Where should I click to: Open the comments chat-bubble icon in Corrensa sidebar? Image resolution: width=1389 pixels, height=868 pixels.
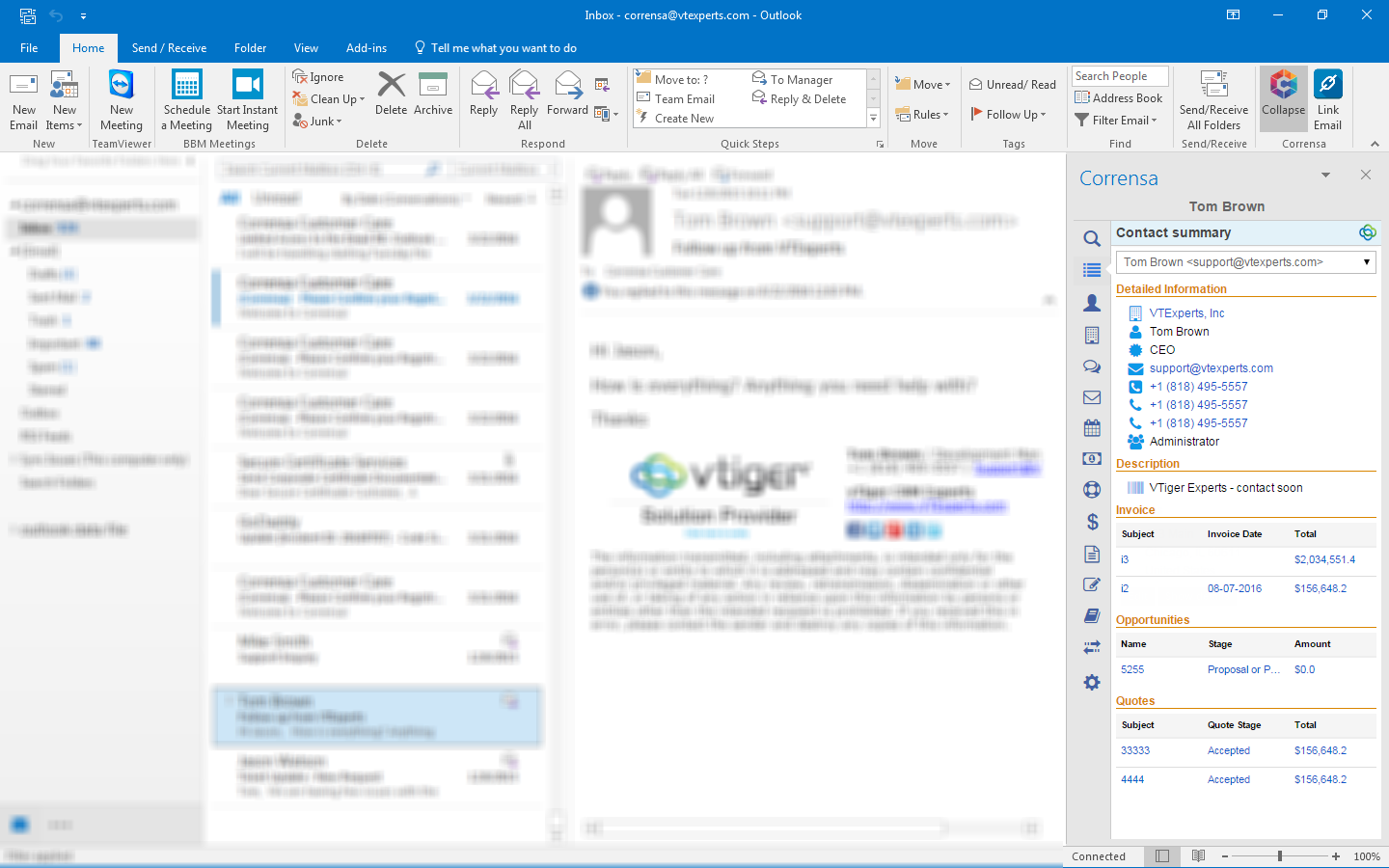pyautogui.click(x=1092, y=366)
